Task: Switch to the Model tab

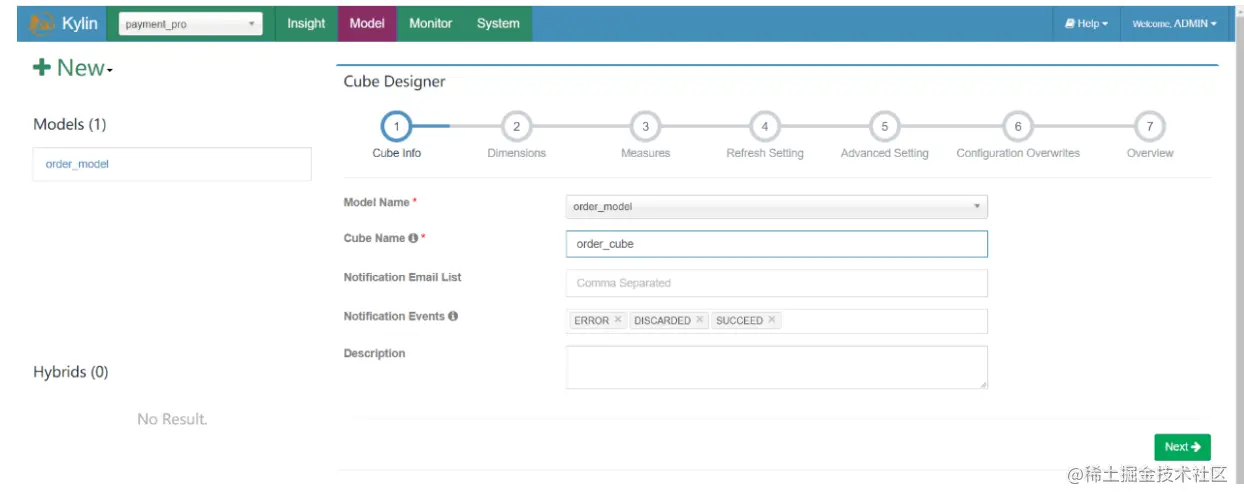Action: point(367,23)
